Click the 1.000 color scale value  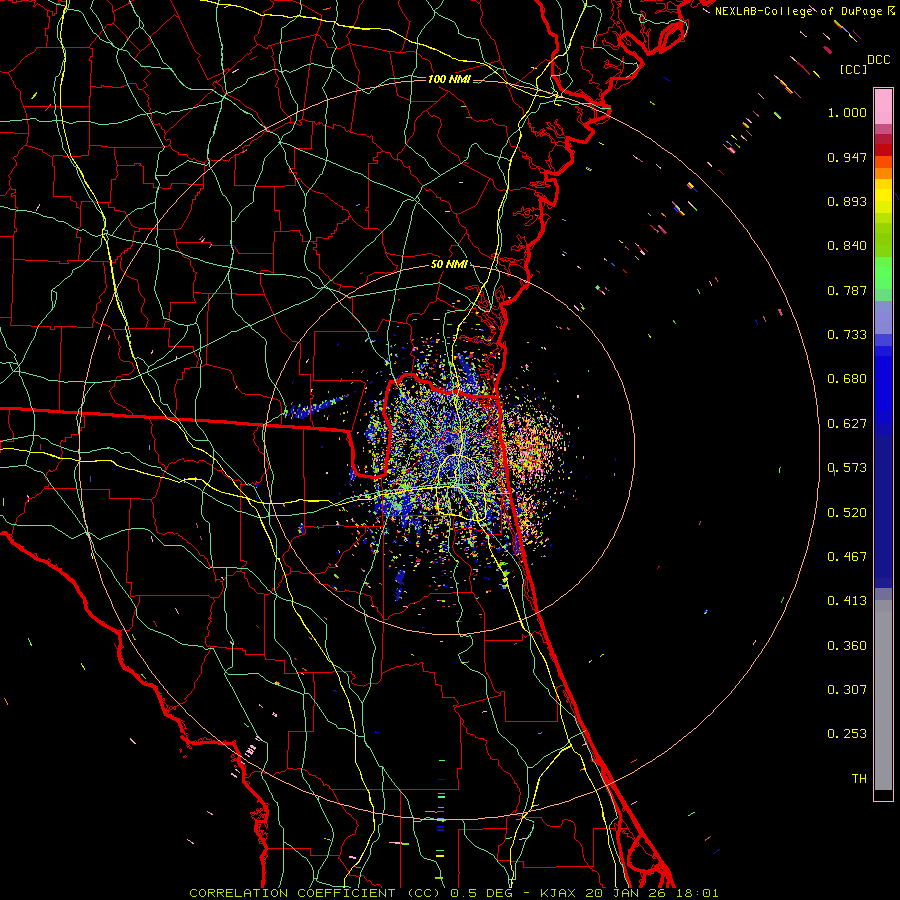point(847,112)
